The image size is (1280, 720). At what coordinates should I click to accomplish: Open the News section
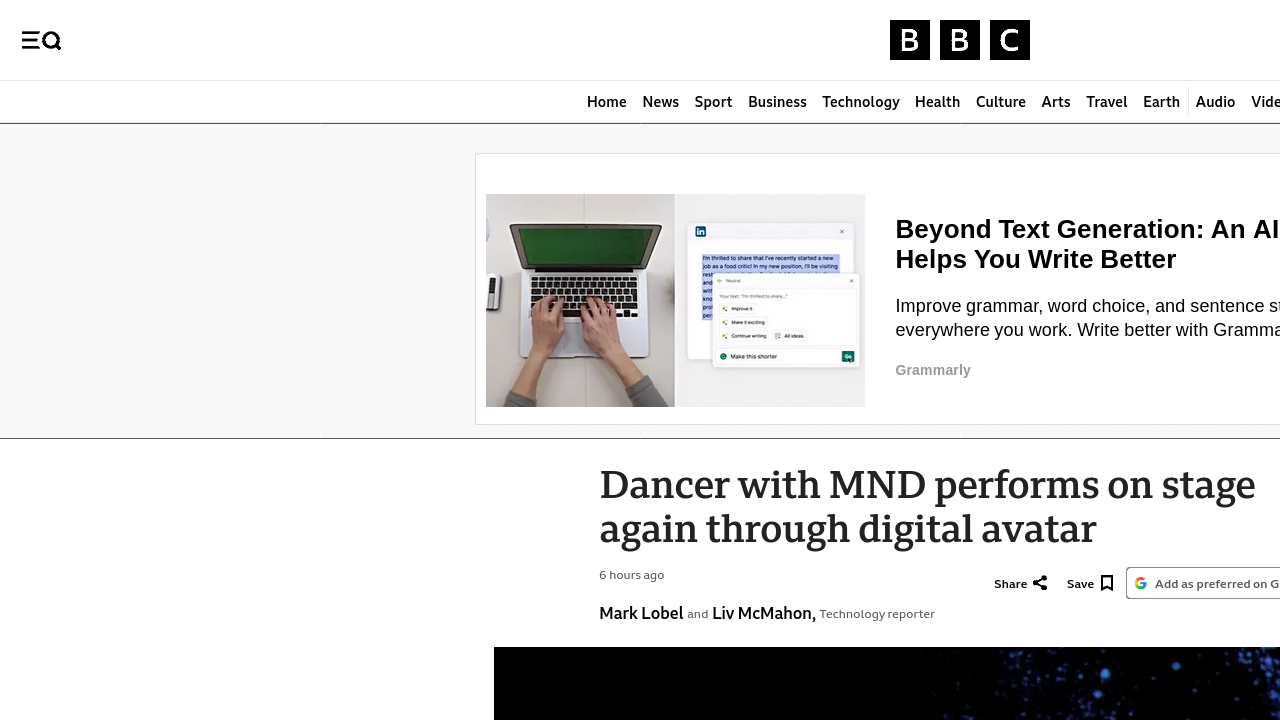(660, 102)
